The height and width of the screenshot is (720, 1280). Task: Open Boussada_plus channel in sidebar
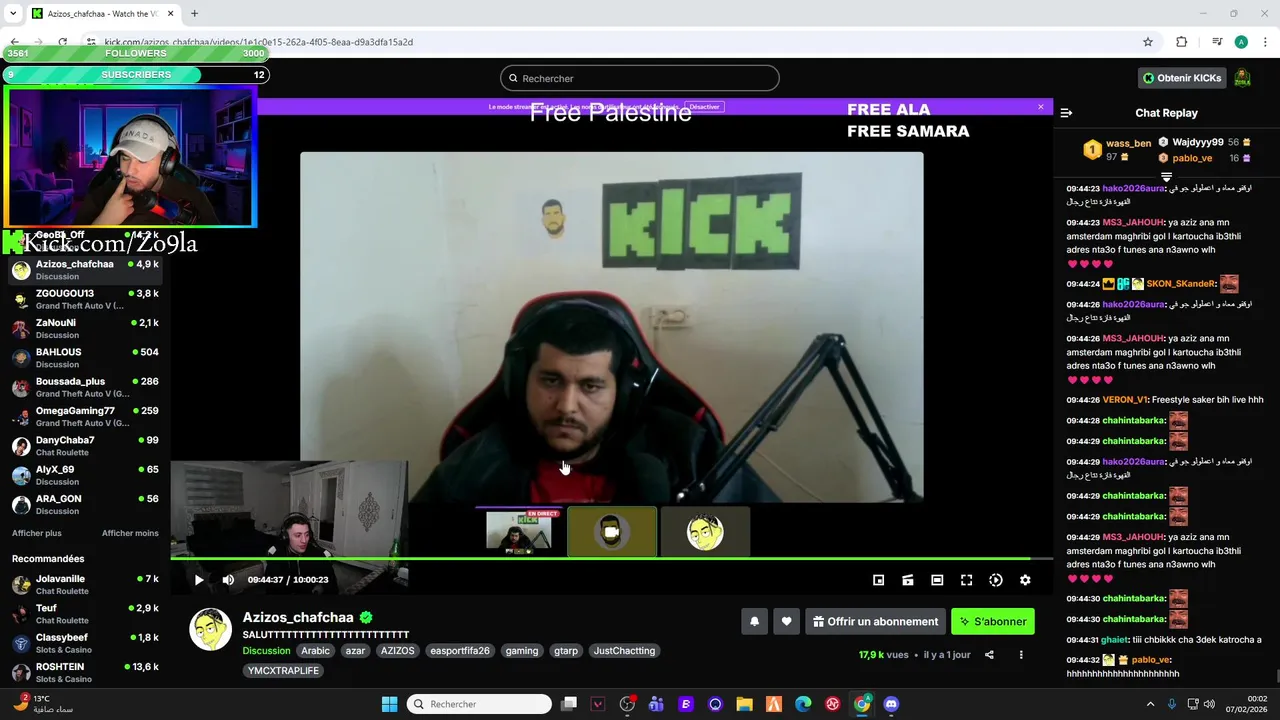click(x=85, y=387)
